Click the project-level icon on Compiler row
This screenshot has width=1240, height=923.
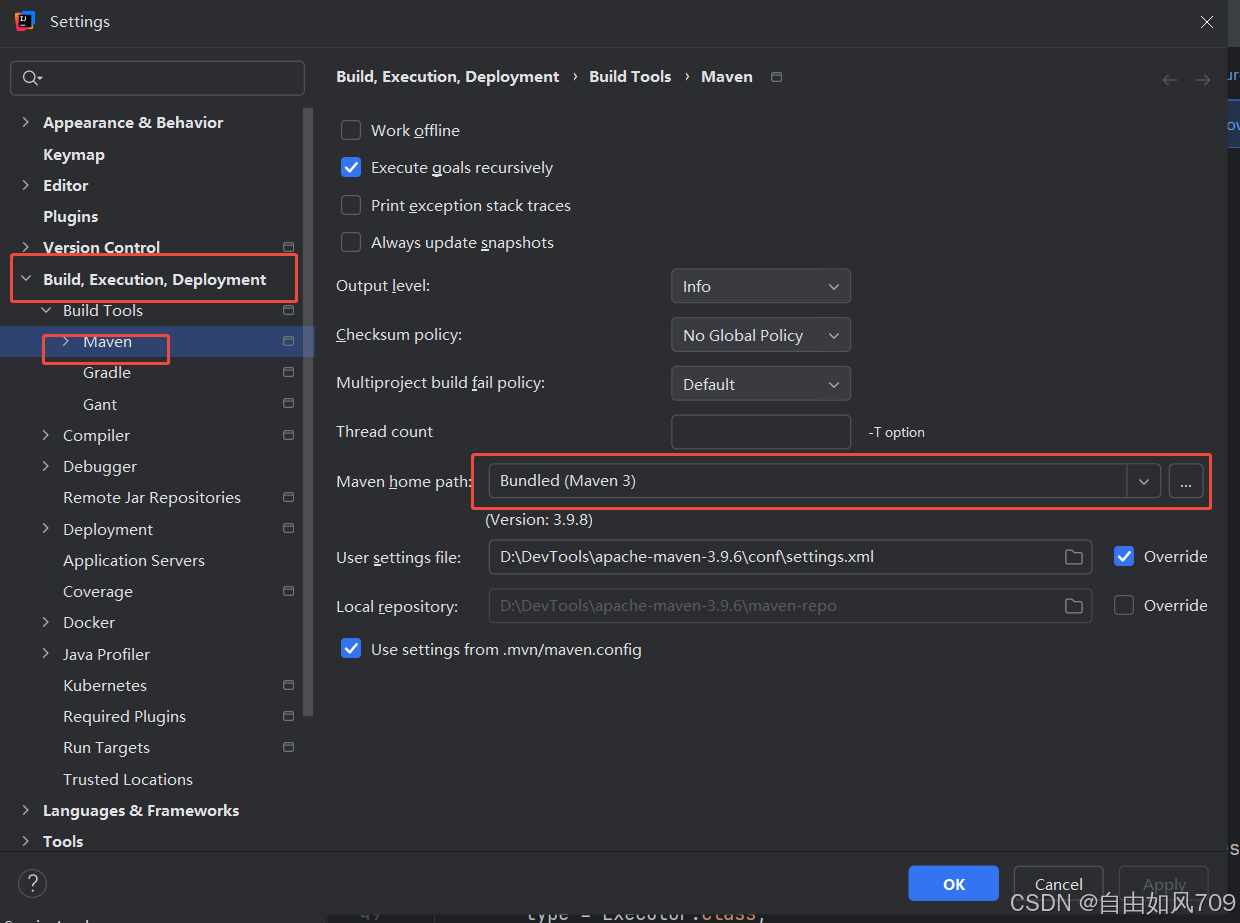click(x=289, y=435)
